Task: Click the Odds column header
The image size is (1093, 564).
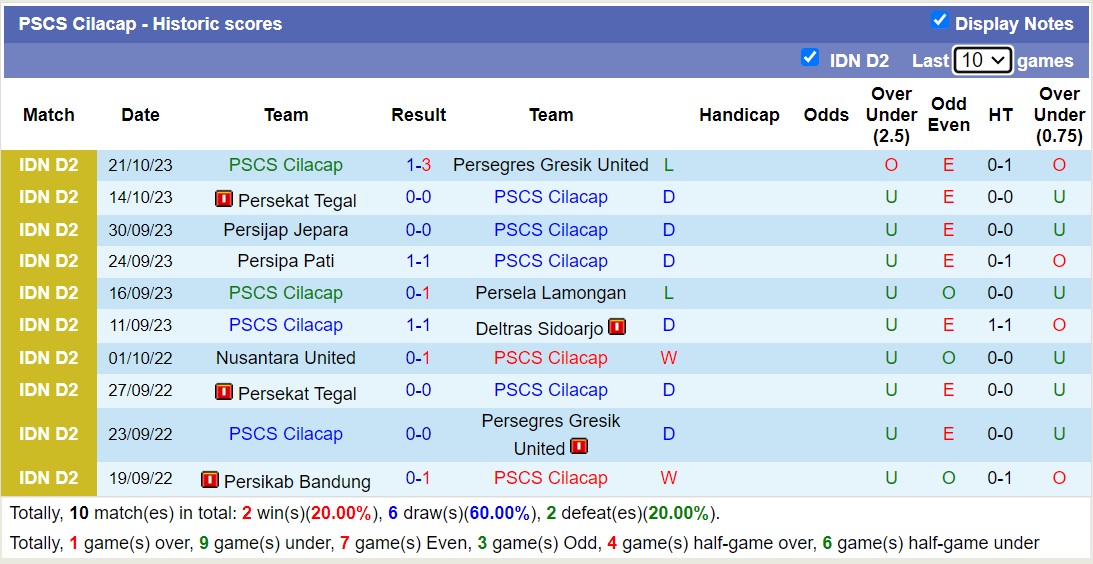Action: (826, 115)
